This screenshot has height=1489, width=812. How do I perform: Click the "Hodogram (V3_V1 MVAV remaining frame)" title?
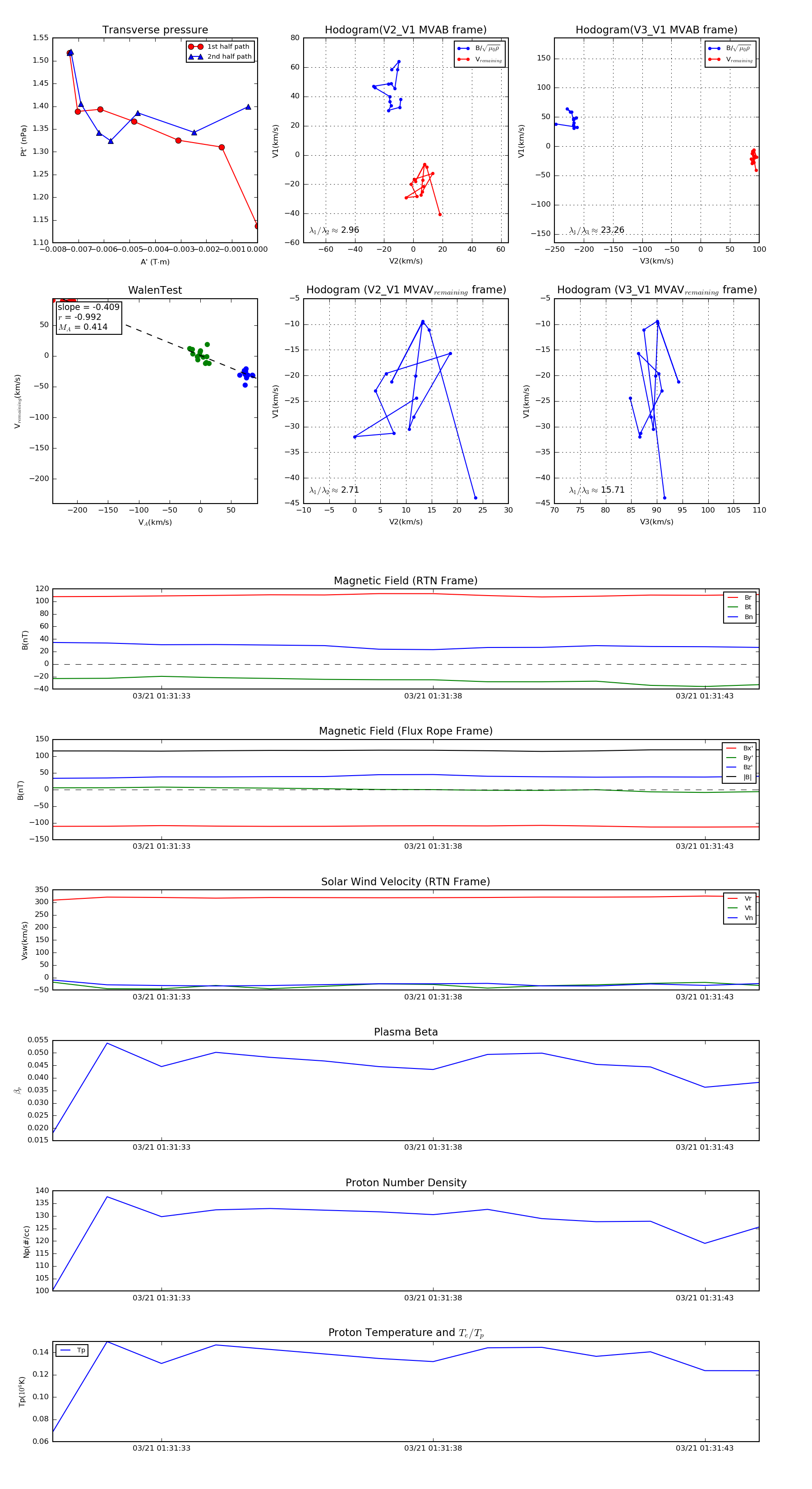point(656,290)
